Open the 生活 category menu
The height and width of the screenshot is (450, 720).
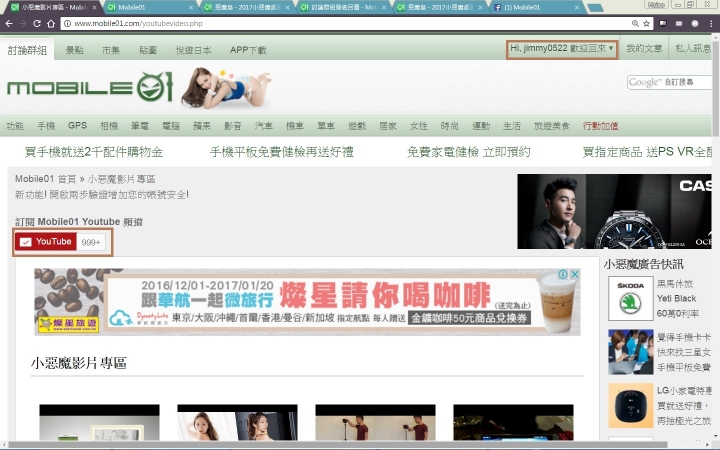point(512,126)
